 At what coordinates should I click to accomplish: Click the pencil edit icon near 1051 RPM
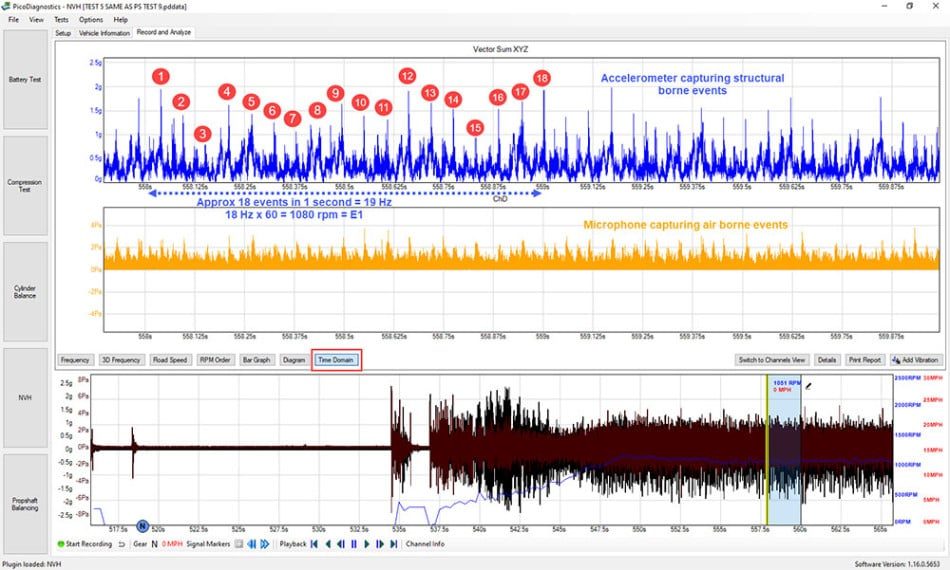(808, 385)
